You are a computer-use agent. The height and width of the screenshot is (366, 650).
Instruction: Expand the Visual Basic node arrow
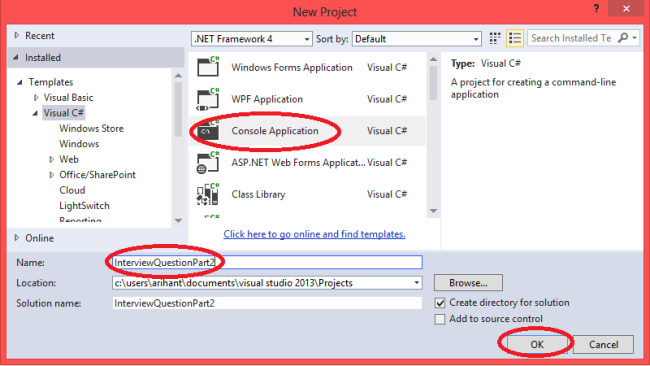[x=36, y=97]
